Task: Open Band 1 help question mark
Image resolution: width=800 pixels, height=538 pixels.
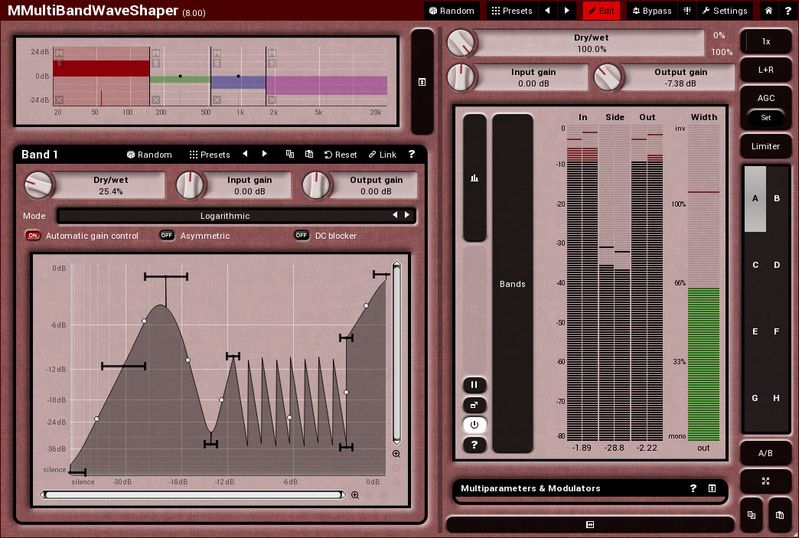Action: (412, 154)
